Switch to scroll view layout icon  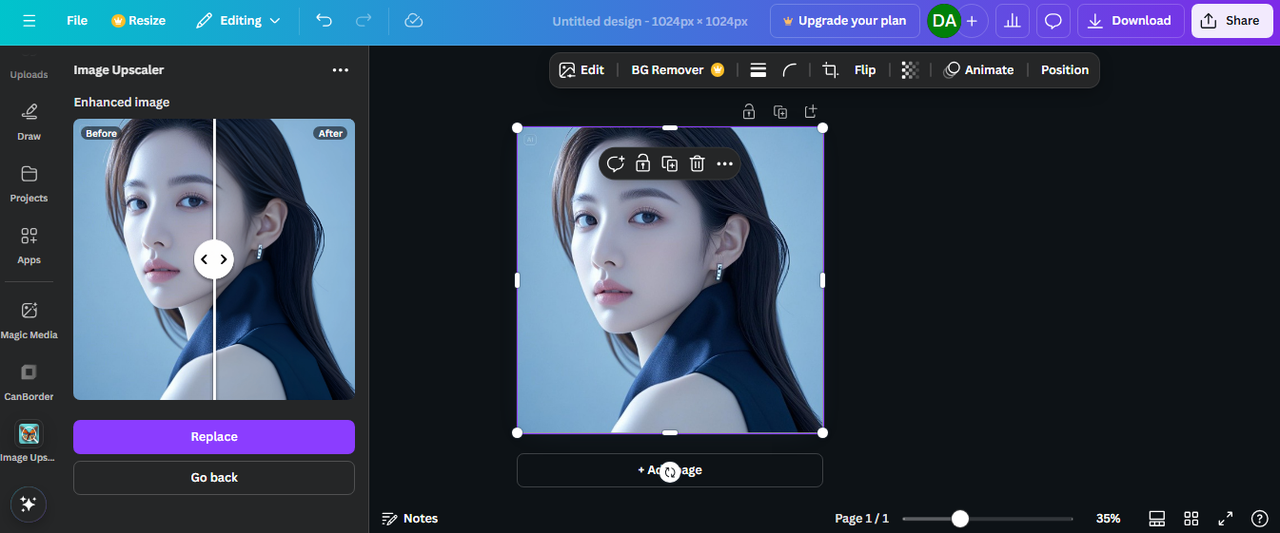1157,518
